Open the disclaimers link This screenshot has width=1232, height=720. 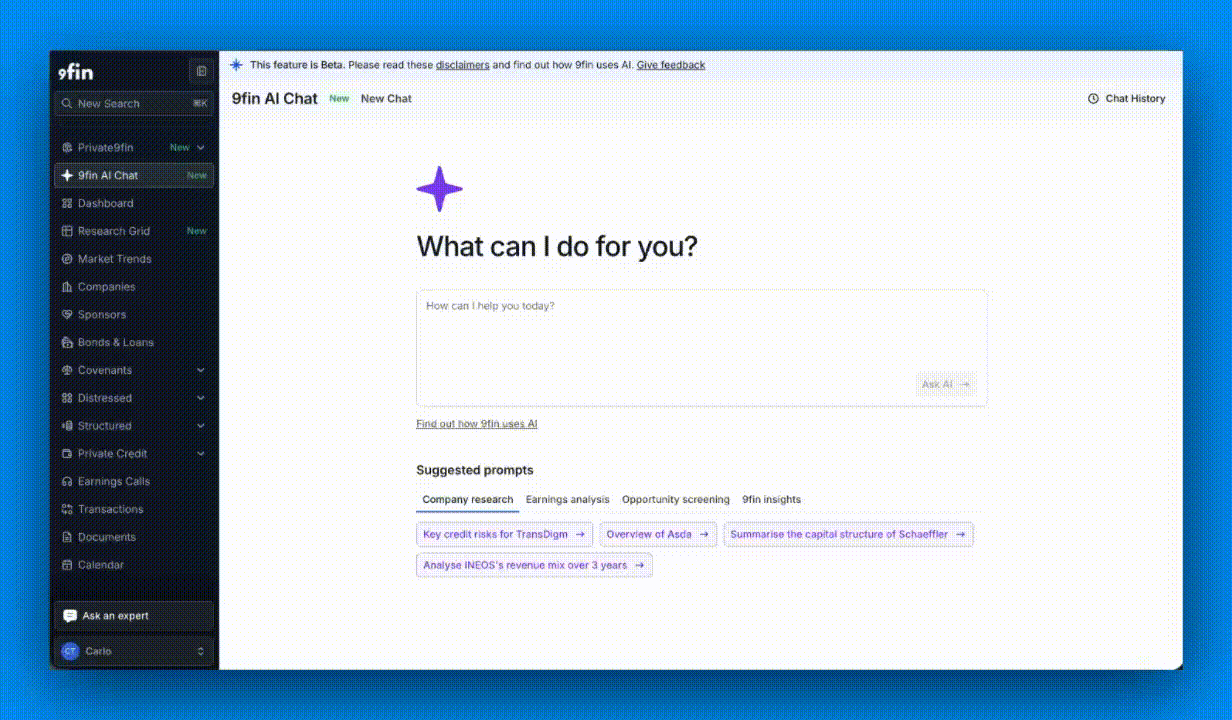coord(463,65)
